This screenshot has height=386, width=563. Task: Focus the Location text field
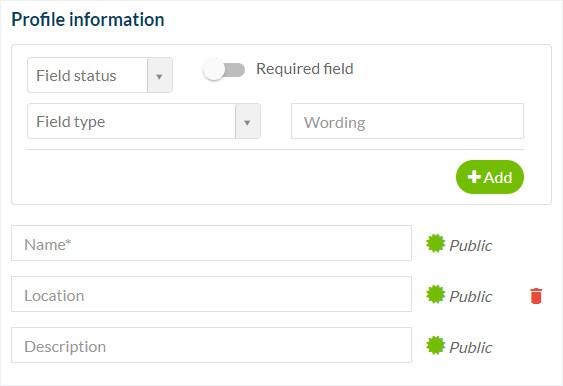211,294
